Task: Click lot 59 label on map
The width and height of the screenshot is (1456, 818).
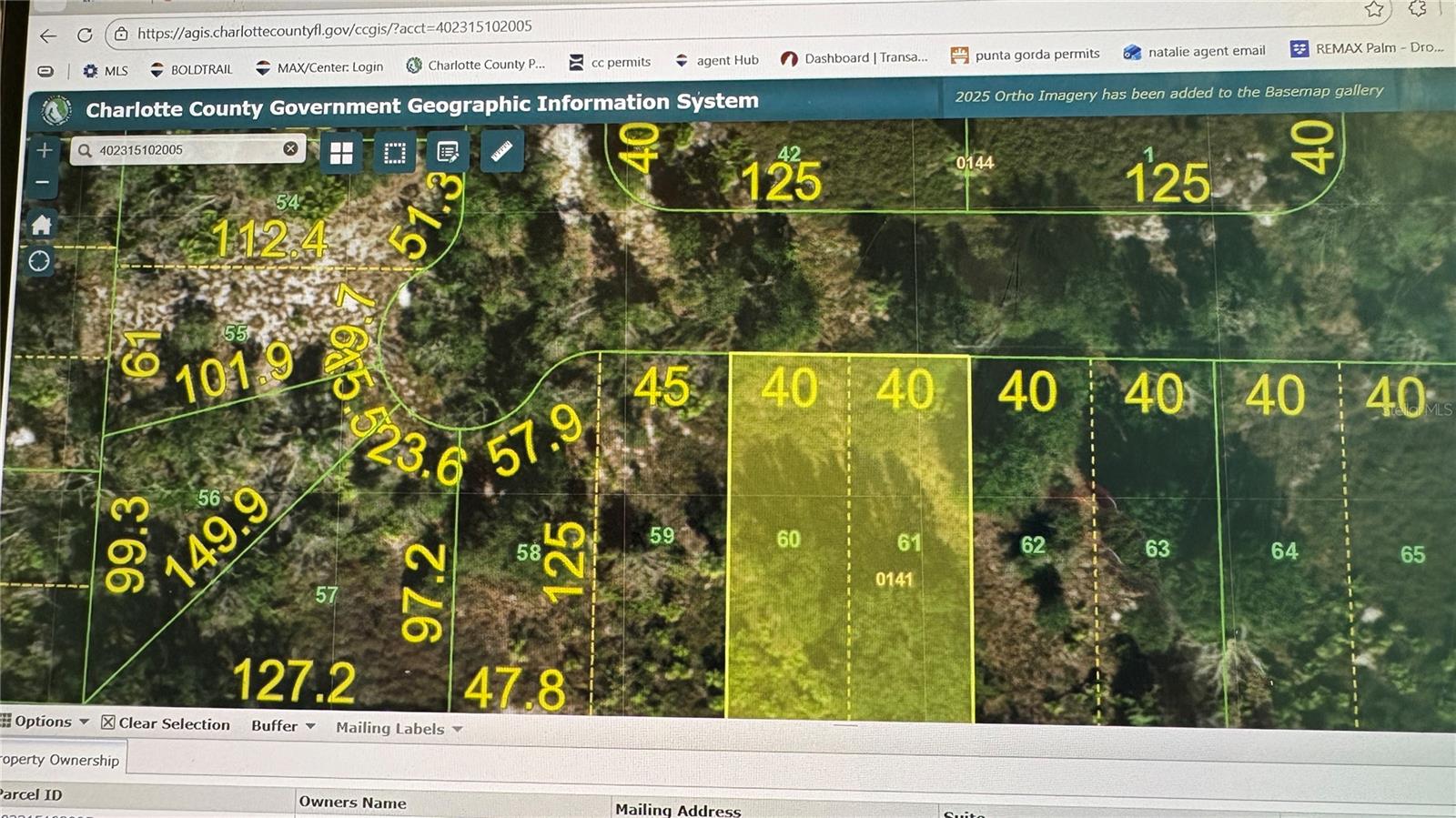Action: [x=662, y=535]
